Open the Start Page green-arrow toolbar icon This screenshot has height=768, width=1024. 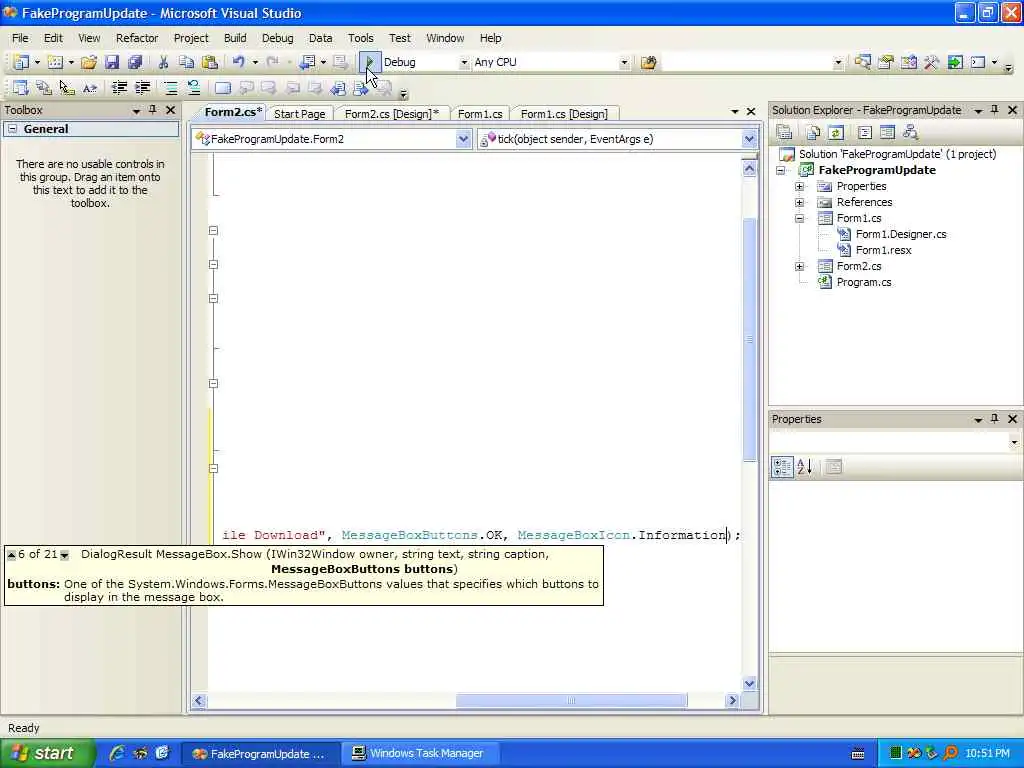tap(955, 62)
